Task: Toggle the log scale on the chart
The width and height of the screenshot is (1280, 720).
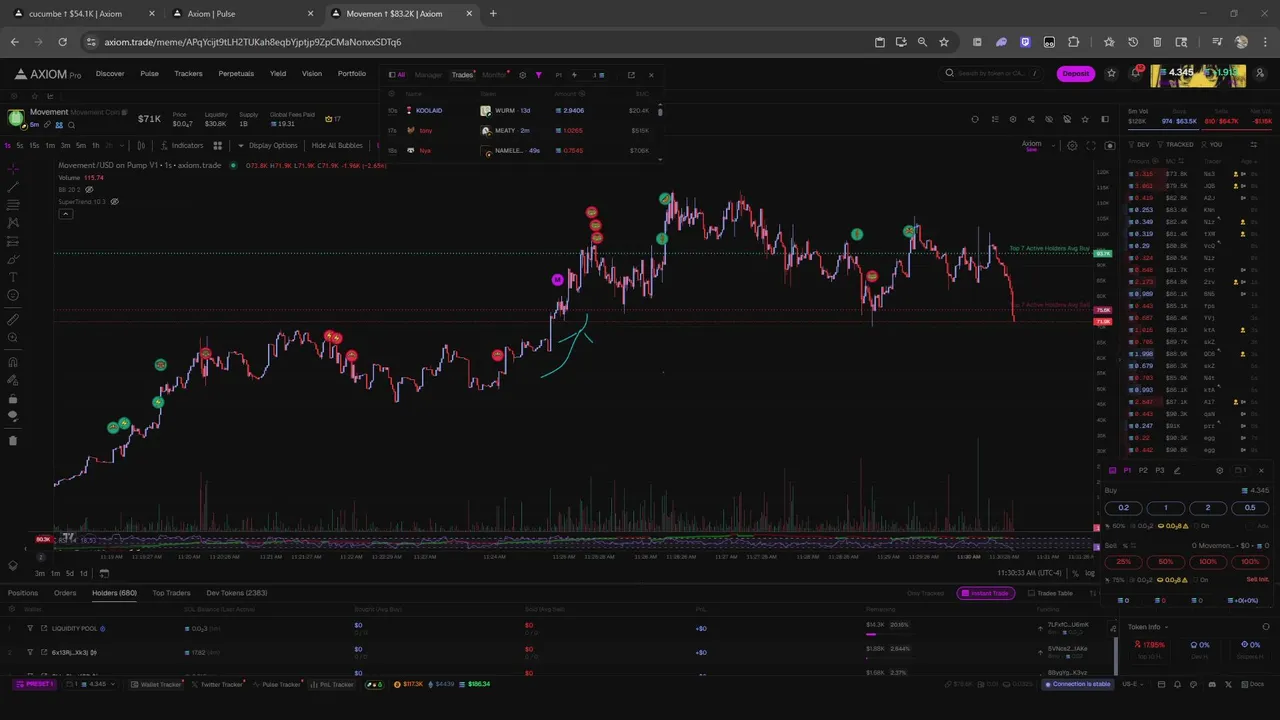Action: coord(1089,573)
